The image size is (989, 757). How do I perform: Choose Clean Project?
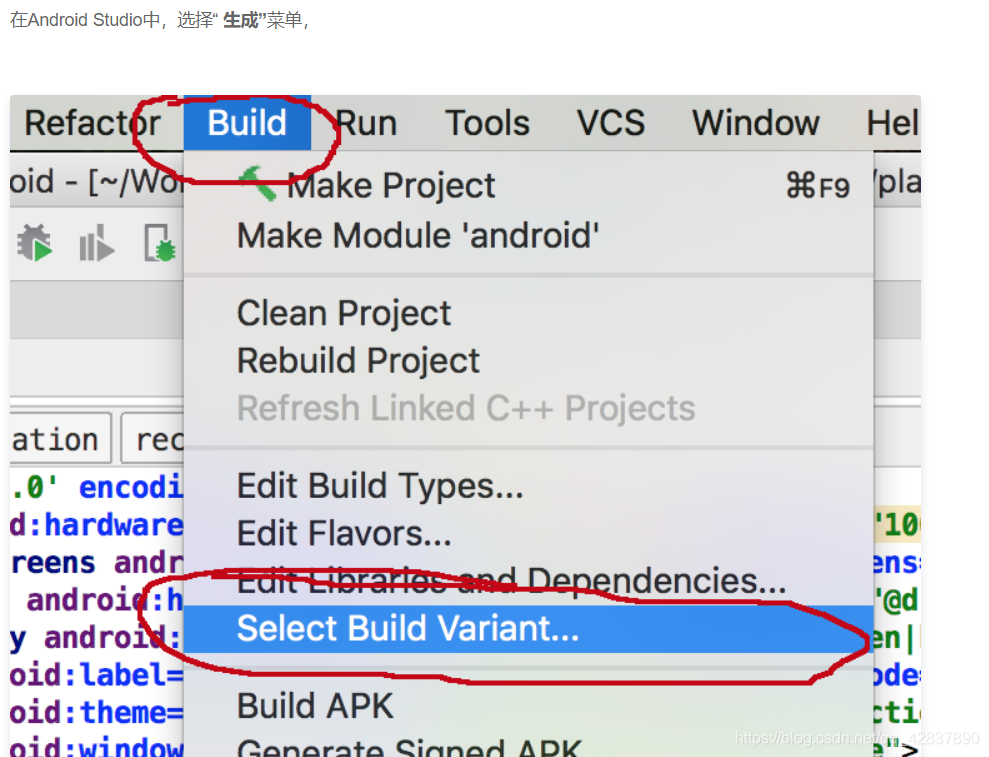coord(344,313)
